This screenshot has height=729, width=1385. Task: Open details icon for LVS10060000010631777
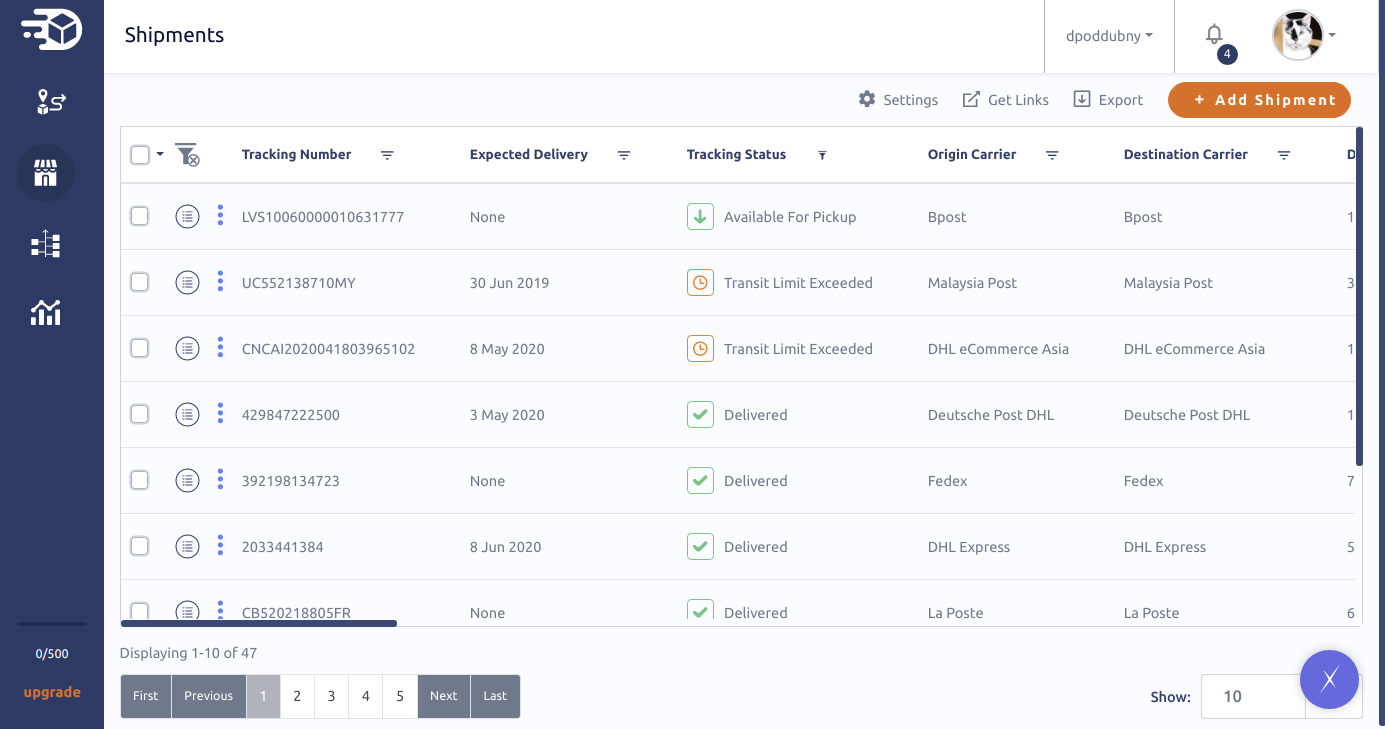[x=187, y=217]
